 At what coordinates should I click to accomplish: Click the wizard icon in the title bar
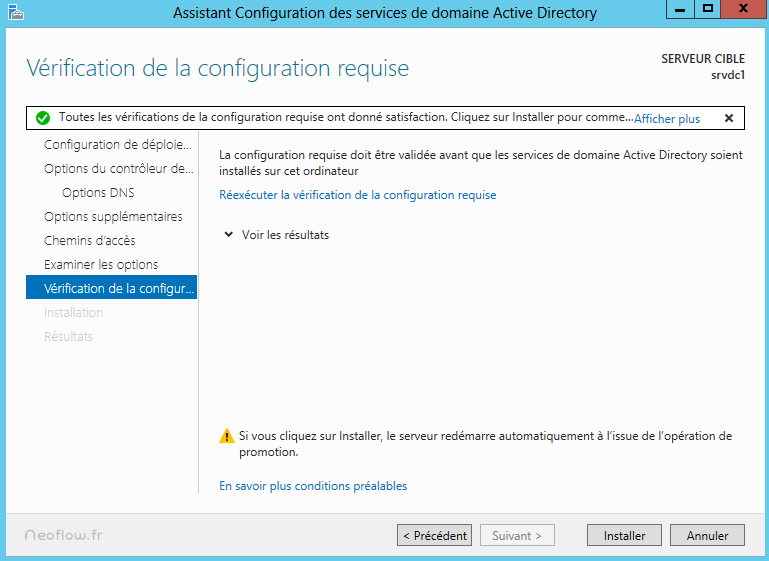pos(13,12)
